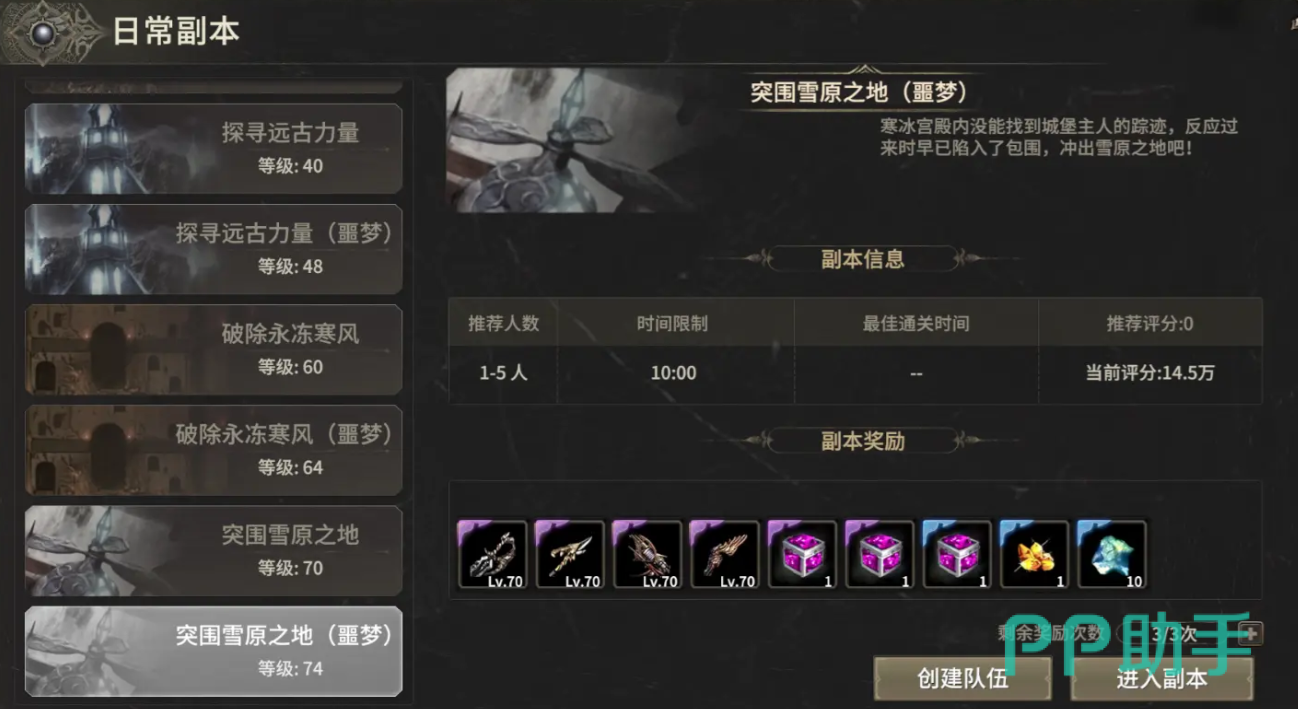
Task: Choose the 破除永冻寒风 level 60 dungeon
Action: click(213, 350)
